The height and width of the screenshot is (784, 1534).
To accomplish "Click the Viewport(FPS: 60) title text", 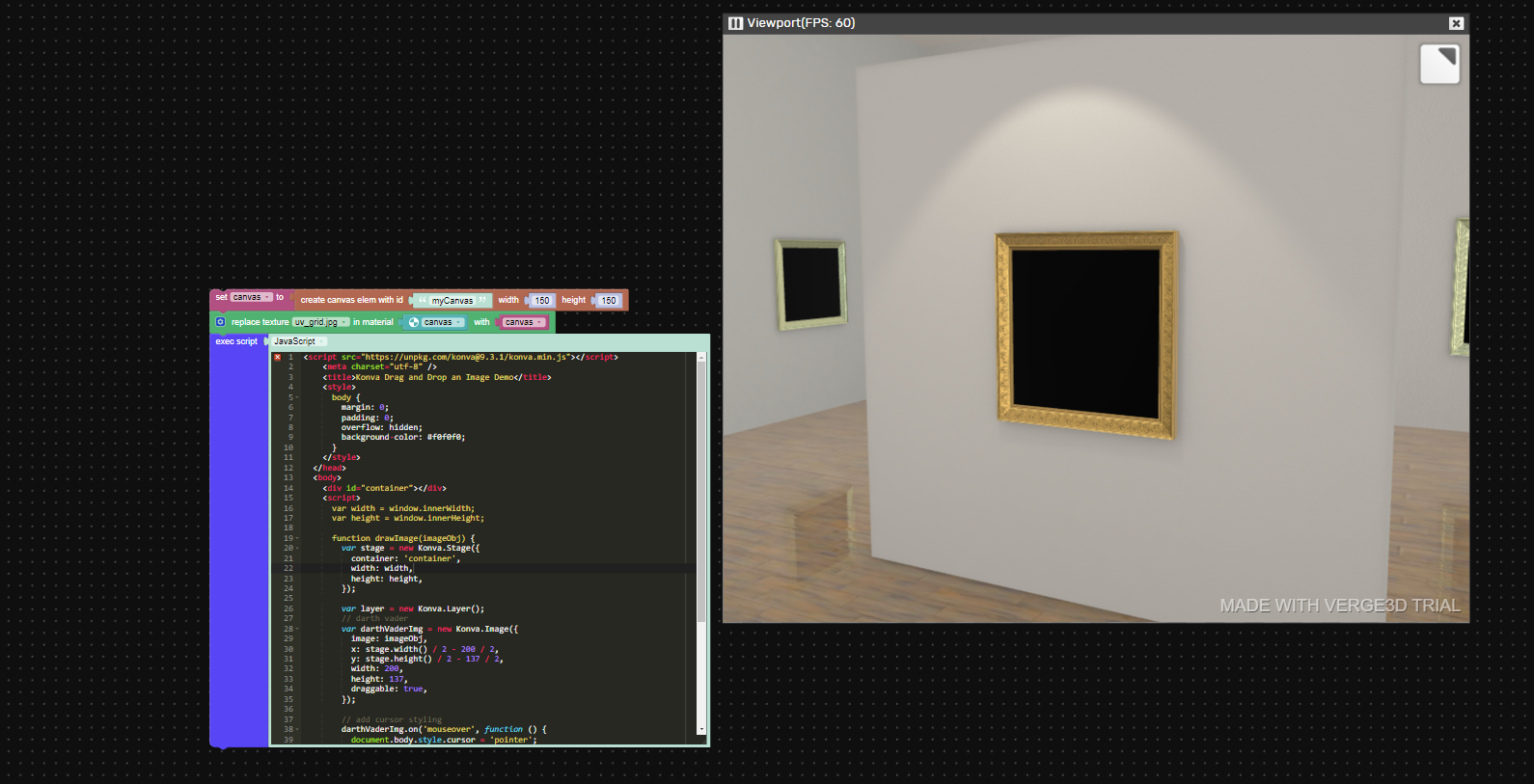I will (x=801, y=23).
